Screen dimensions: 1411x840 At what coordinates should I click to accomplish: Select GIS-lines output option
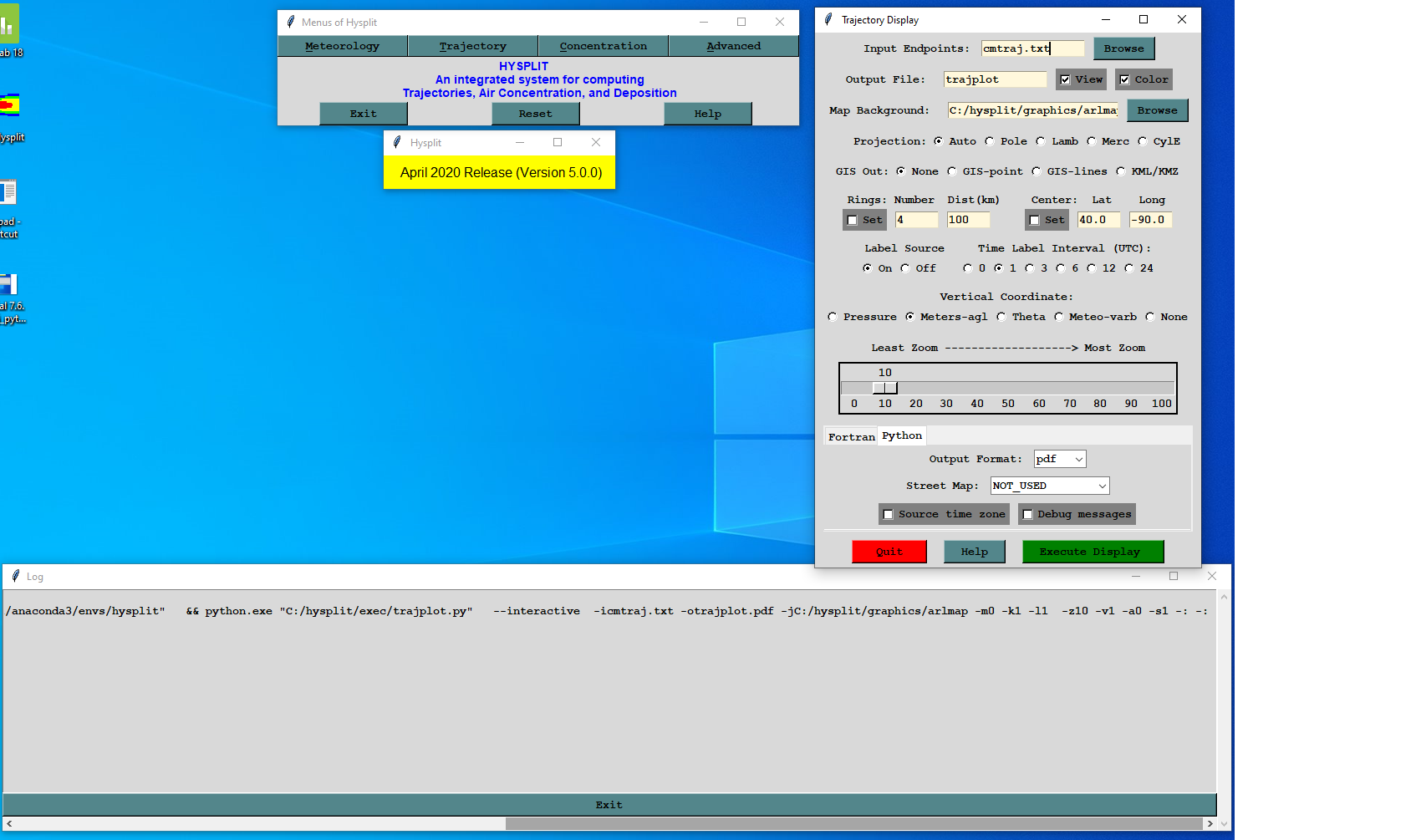click(1036, 171)
